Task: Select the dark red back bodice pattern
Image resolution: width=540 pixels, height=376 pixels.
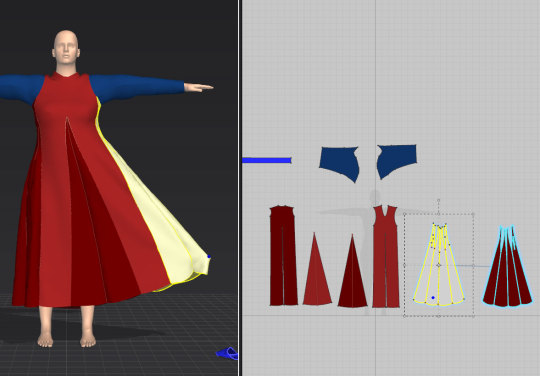Action: 283,255
